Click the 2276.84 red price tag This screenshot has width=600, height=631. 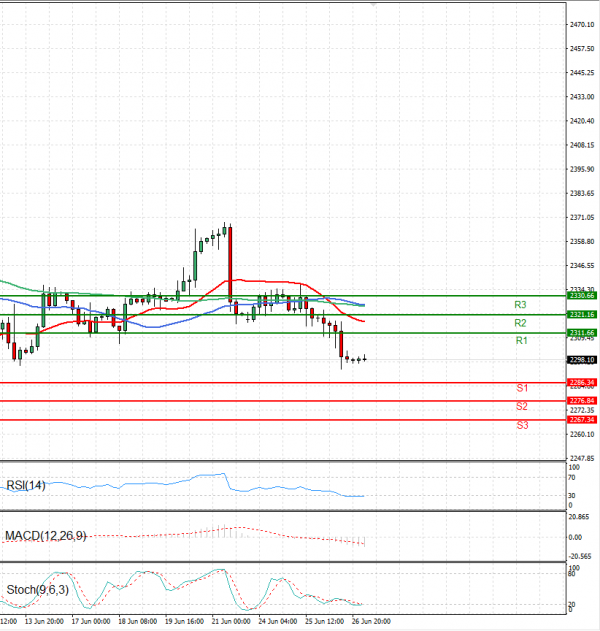click(582, 401)
